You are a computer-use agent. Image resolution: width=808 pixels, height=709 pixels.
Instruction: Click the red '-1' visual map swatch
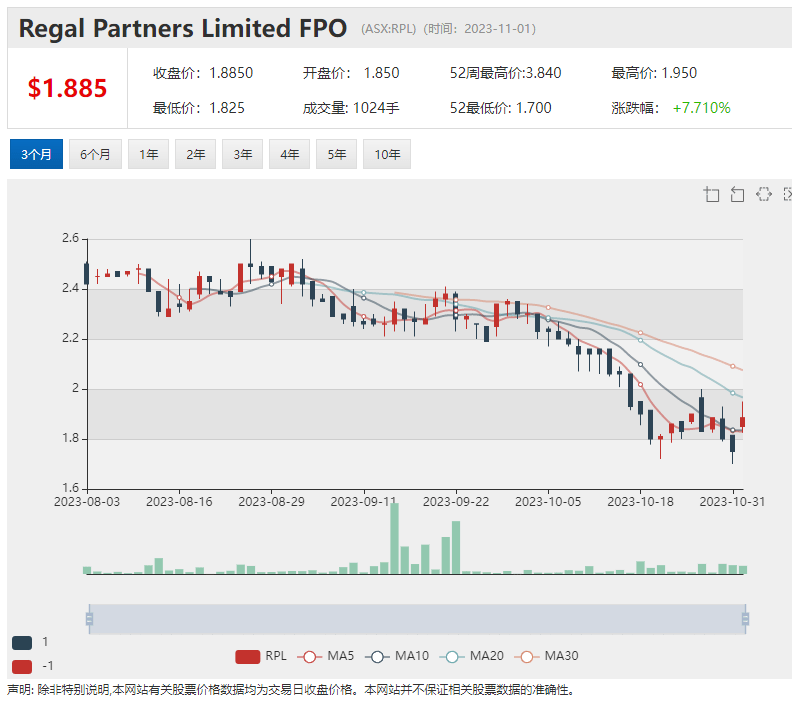(x=21, y=666)
